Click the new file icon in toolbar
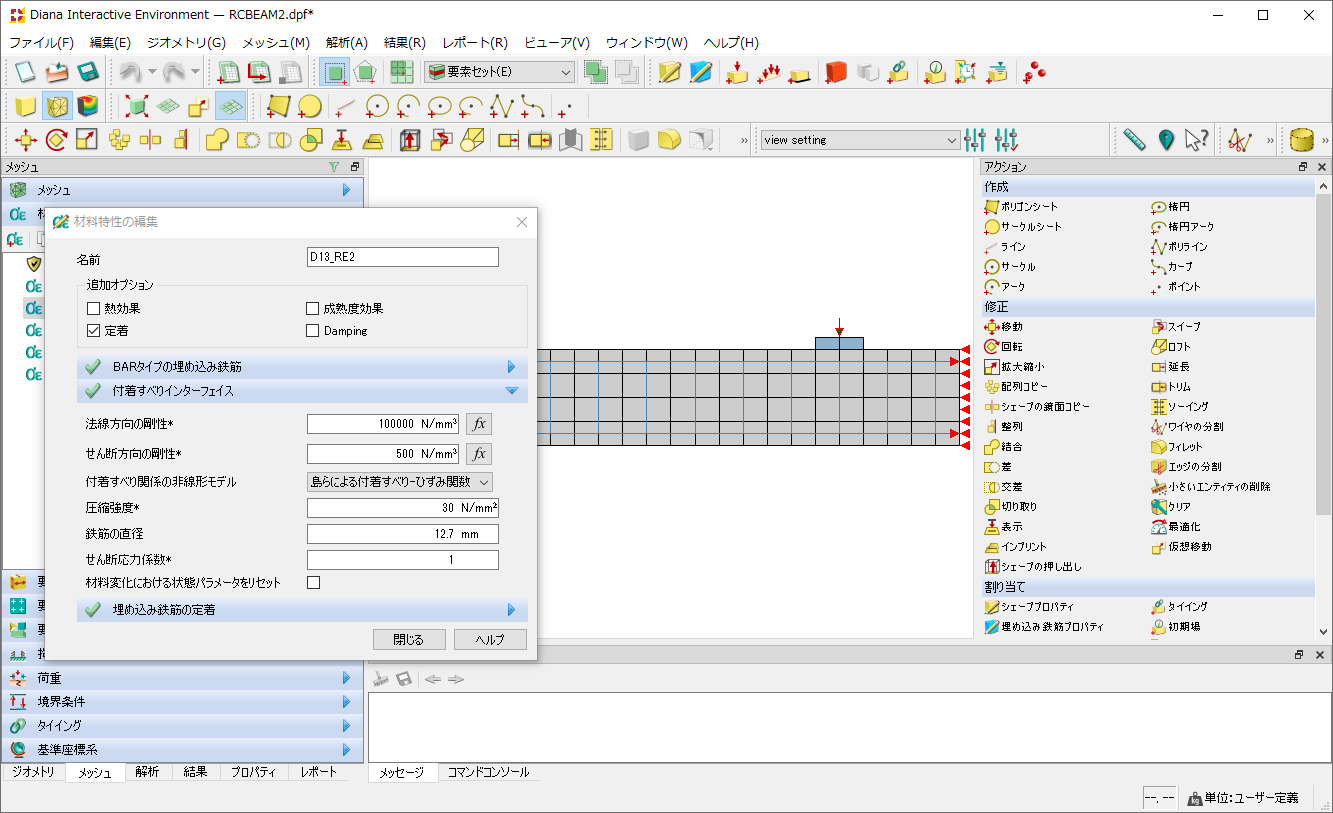 point(25,72)
